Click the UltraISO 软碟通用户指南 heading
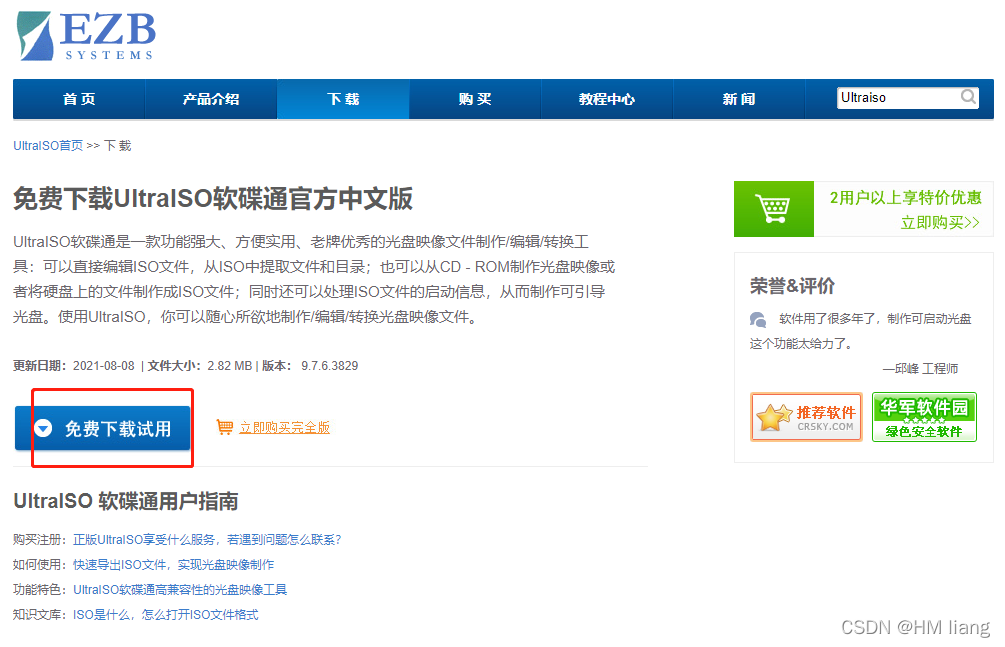Screen dimensions: 1005x647 [x=126, y=501]
